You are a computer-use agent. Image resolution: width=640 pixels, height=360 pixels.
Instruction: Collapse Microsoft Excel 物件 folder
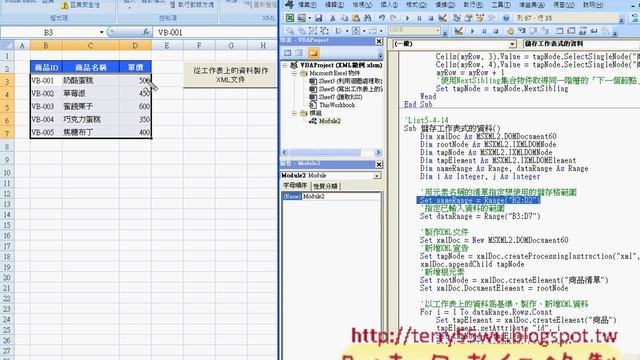(295, 73)
